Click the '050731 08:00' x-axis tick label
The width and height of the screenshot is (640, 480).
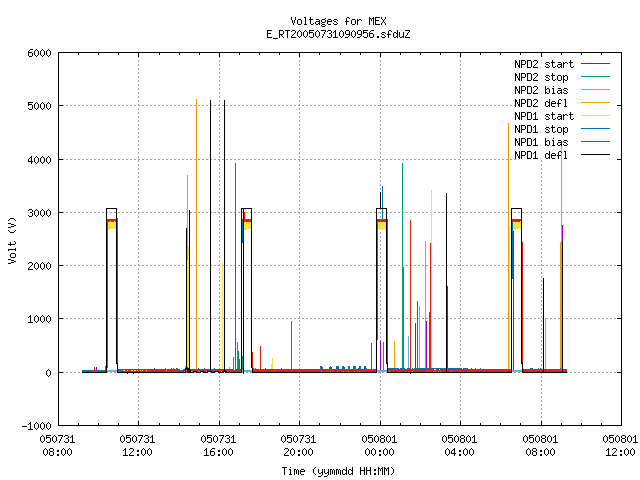click(58, 446)
